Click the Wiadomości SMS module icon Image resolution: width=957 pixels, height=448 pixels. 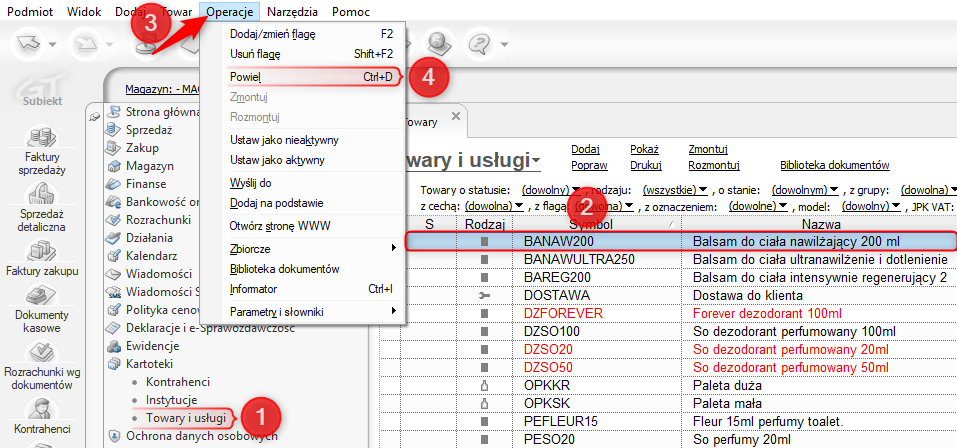113,292
